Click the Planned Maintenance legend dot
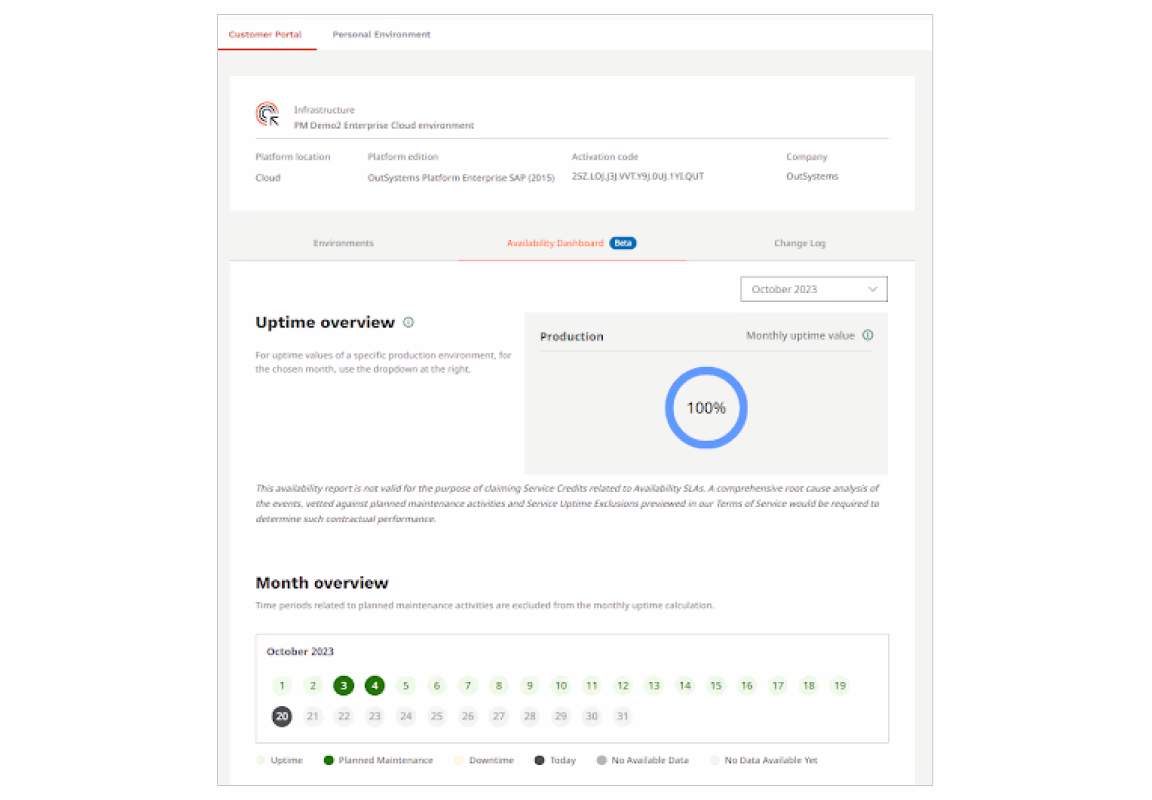 pyautogui.click(x=327, y=760)
